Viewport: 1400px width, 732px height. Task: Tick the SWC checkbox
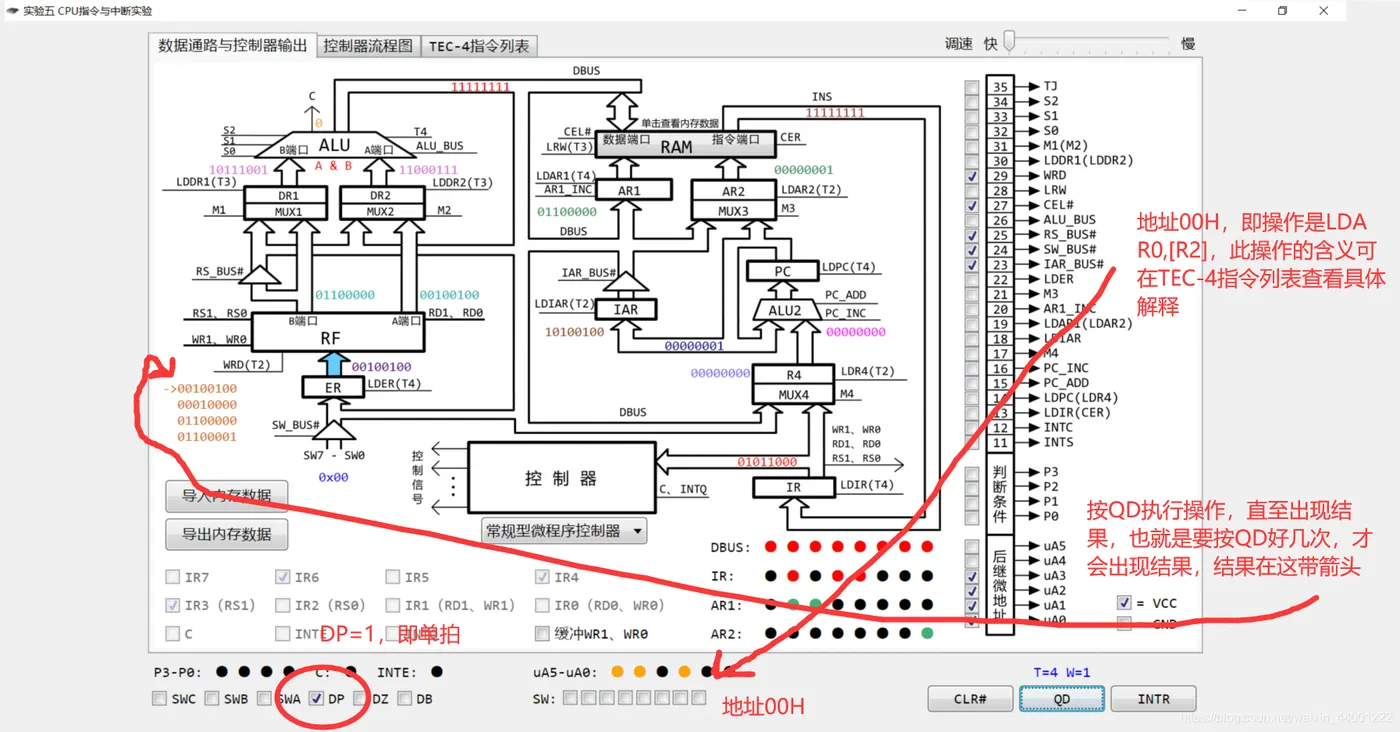[159, 699]
